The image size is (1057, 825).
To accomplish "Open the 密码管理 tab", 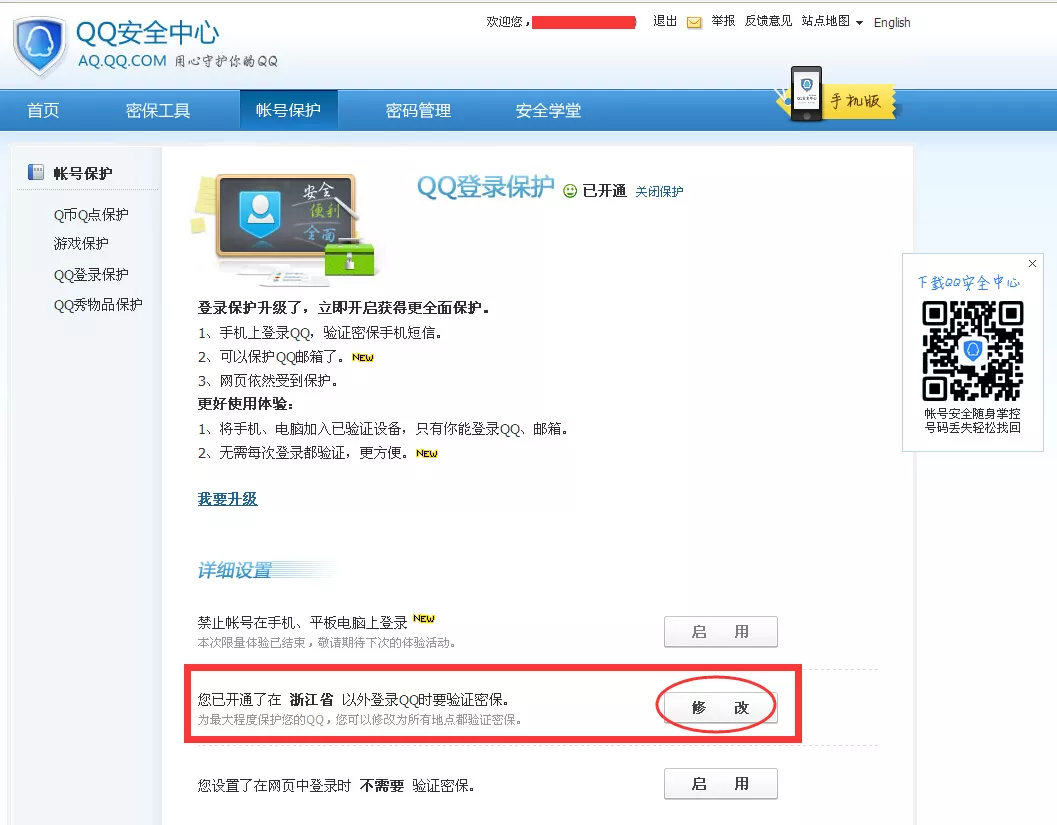I will click(418, 110).
